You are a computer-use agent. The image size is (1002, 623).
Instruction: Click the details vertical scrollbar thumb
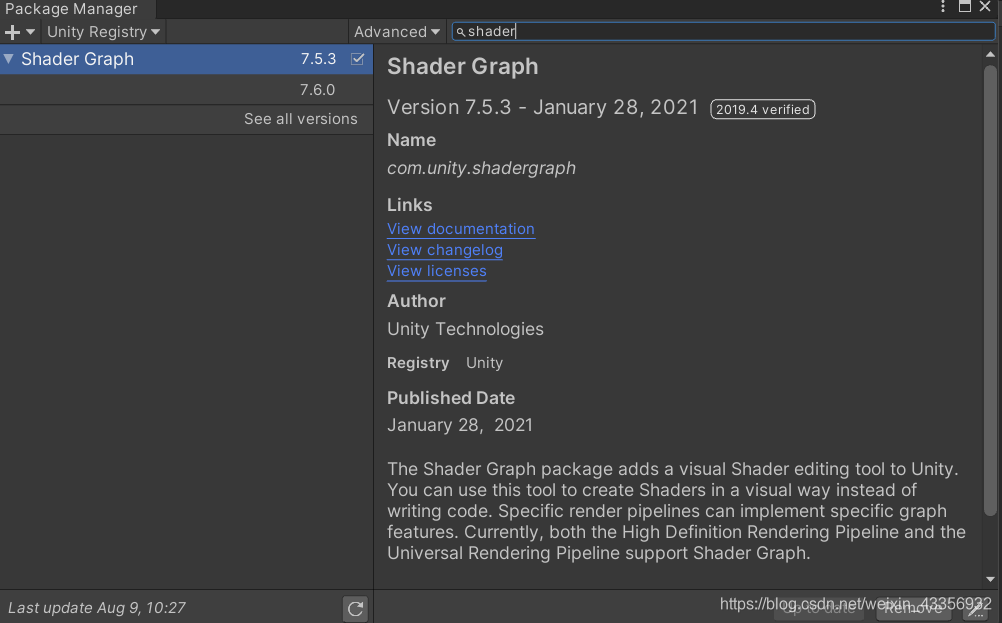(990, 290)
